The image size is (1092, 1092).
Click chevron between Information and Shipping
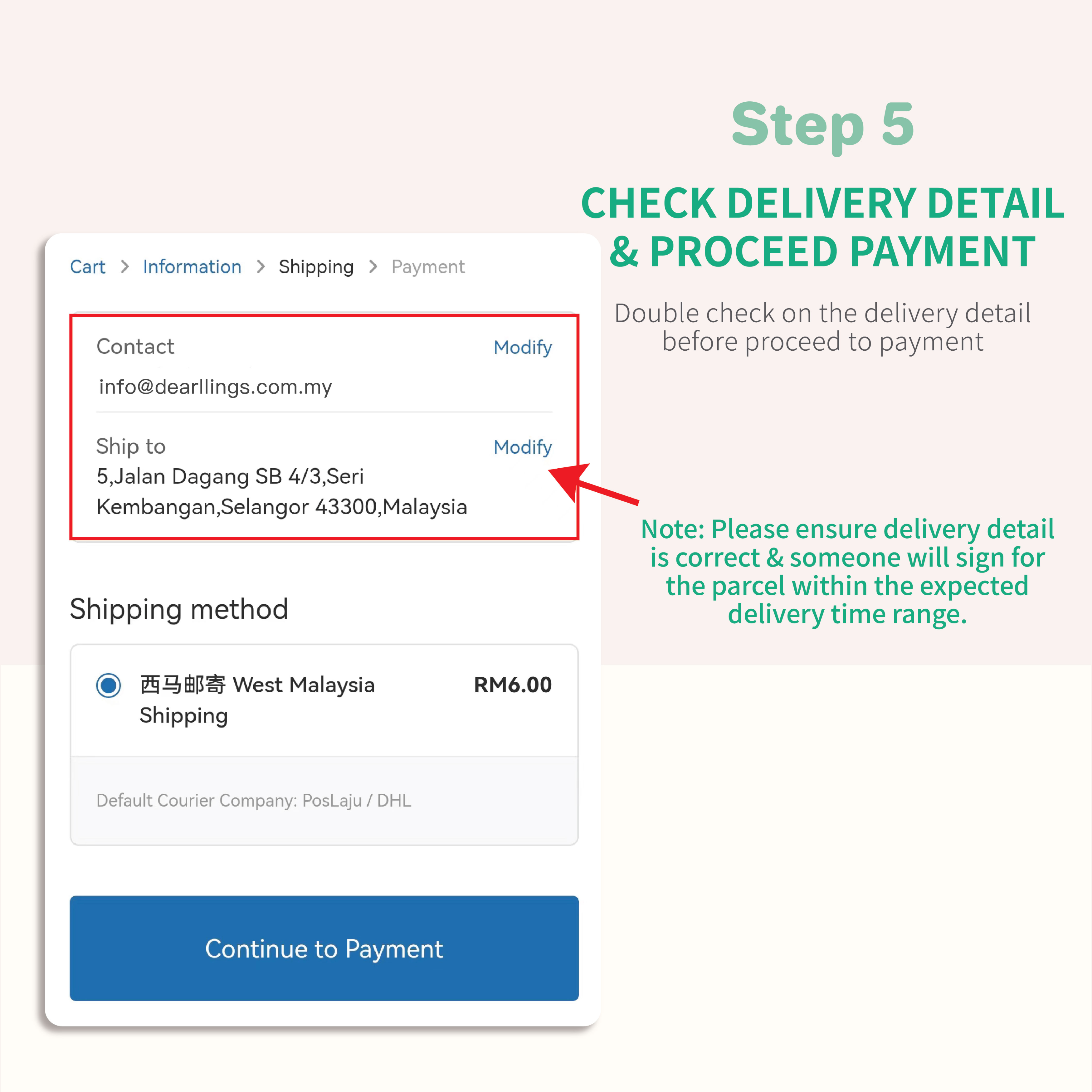(261, 266)
